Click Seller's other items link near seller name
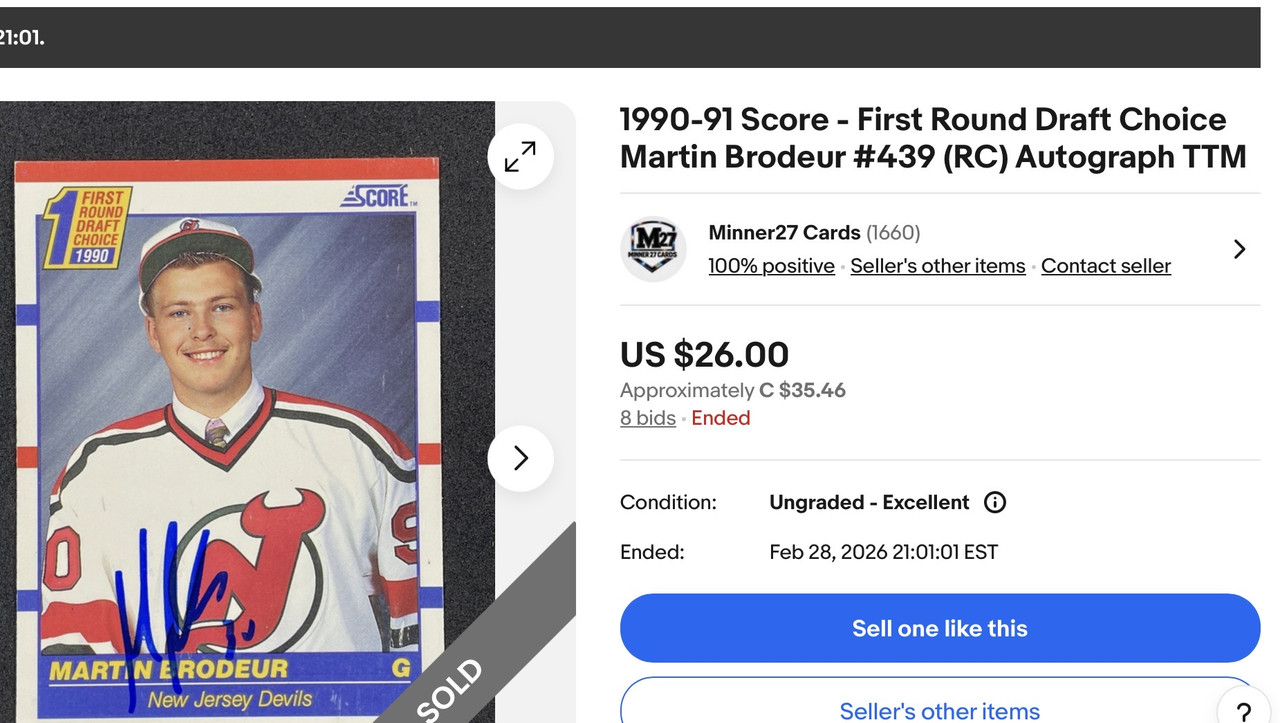This screenshot has height=723, width=1280. [x=937, y=266]
